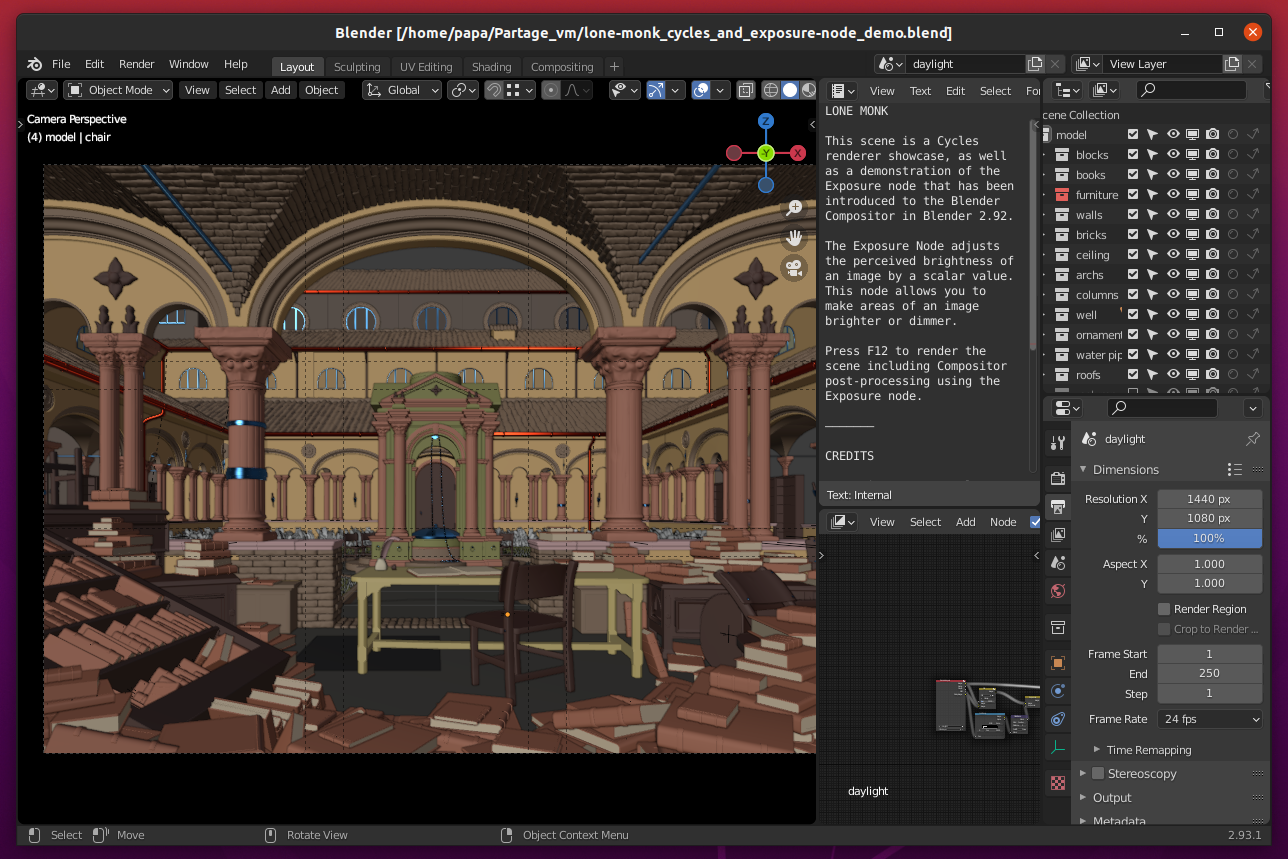This screenshot has width=1288, height=859.
Task: Switch to the Shading workspace tab
Action: (491, 67)
